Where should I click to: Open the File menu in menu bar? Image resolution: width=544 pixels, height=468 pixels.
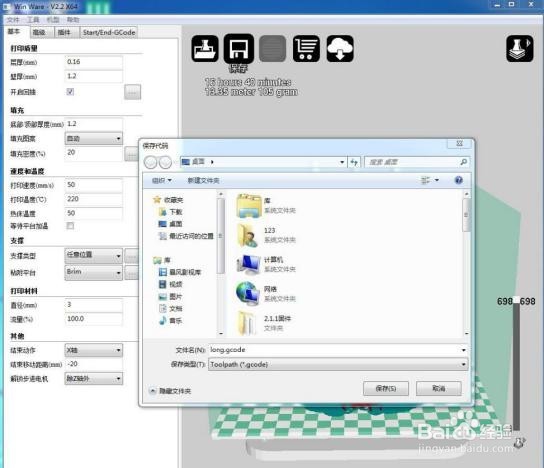[13, 20]
